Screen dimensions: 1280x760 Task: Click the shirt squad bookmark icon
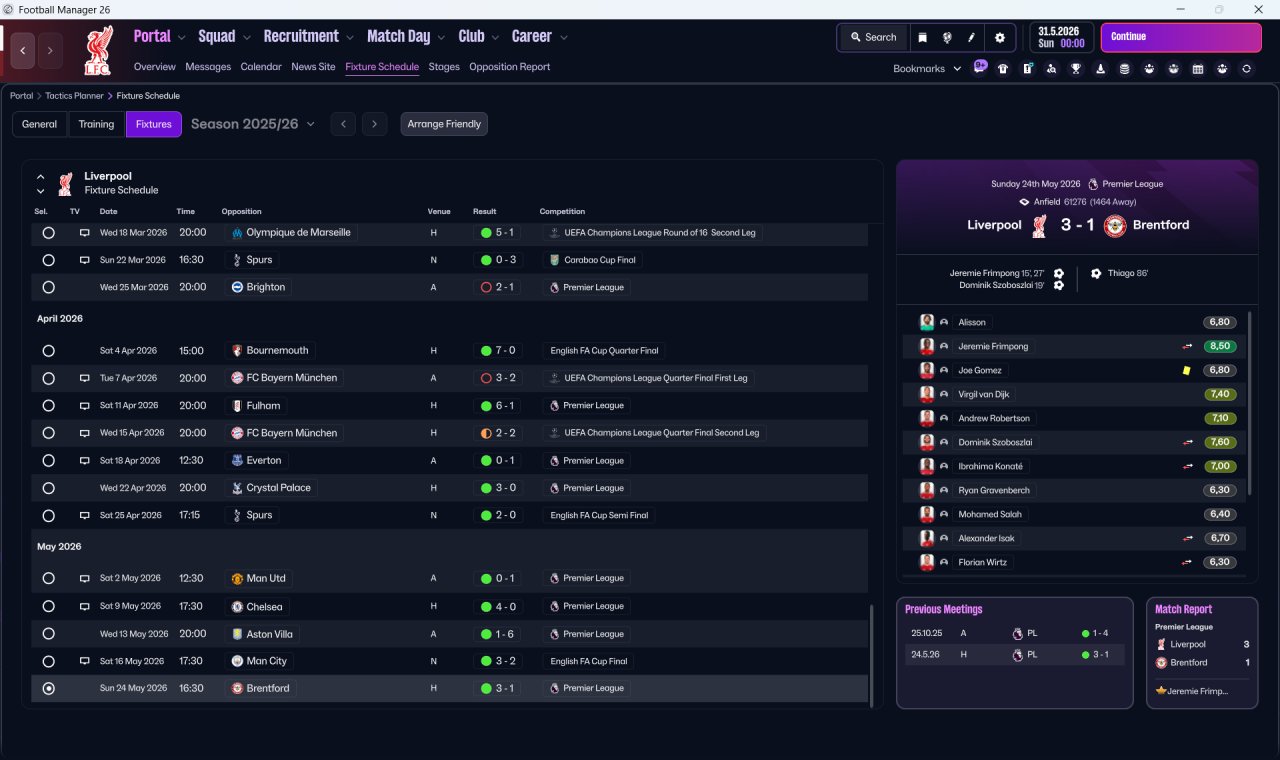tap(1003, 69)
